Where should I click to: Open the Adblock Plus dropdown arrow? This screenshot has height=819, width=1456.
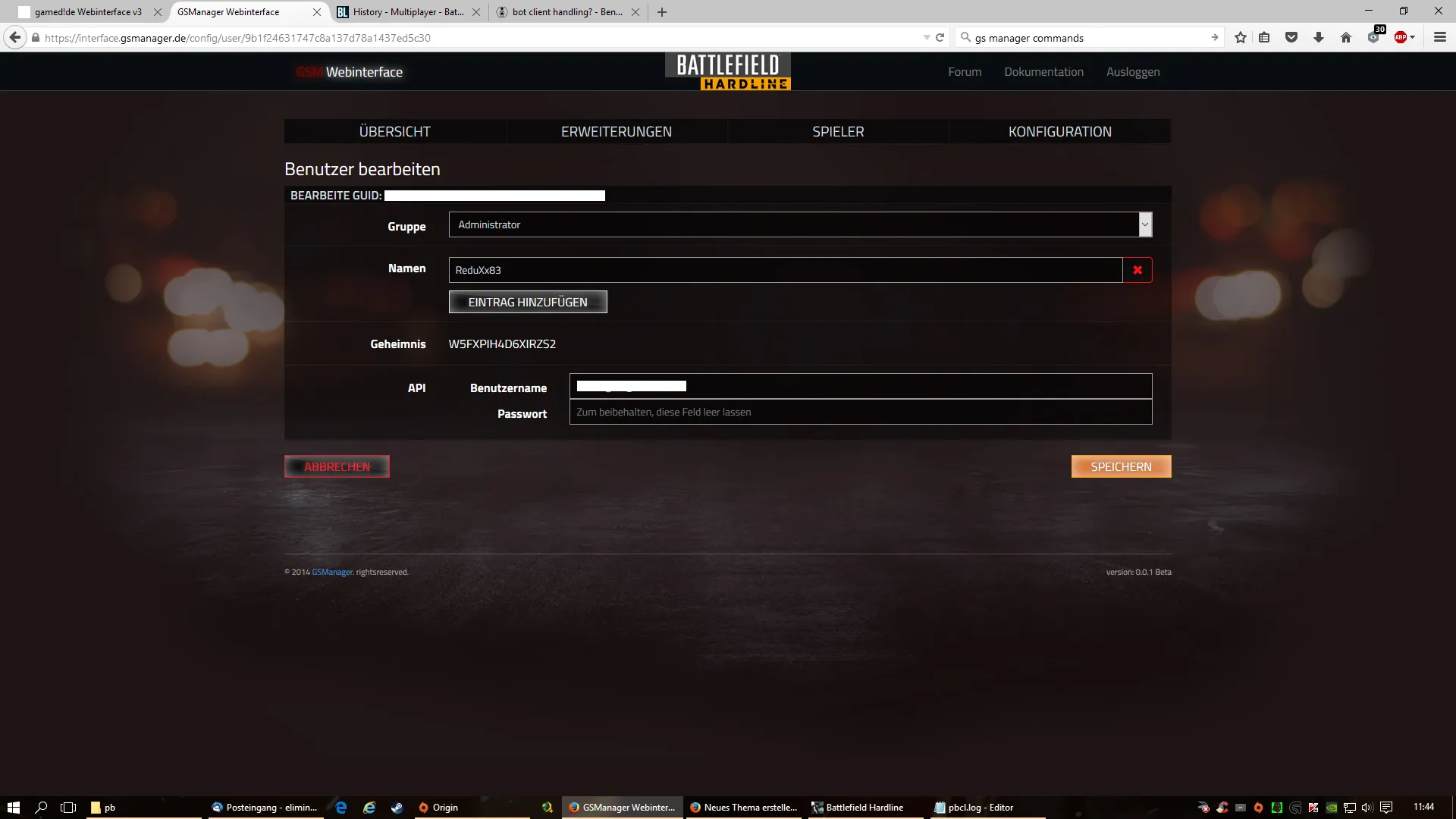1413,37
